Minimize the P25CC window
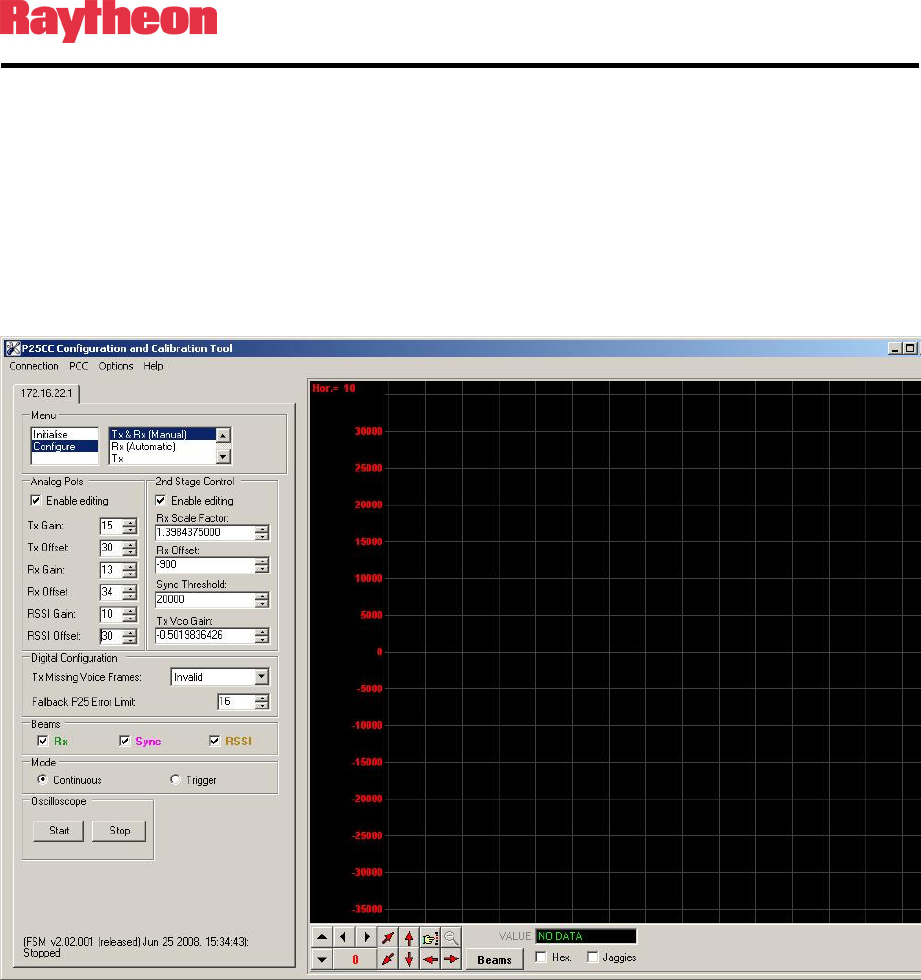The image size is (921, 980). pyautogui.click(x=895, y=348)
